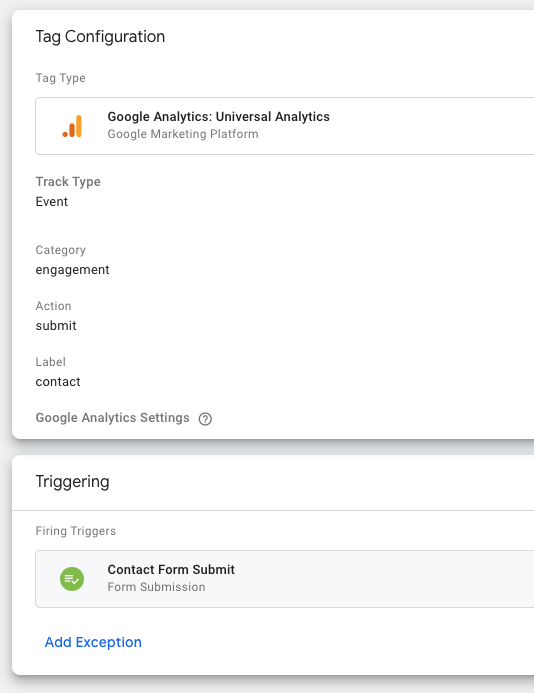This screenshot has width=534, height=693.
Task: Click the Tag Type label
Action: click(61, 78)
